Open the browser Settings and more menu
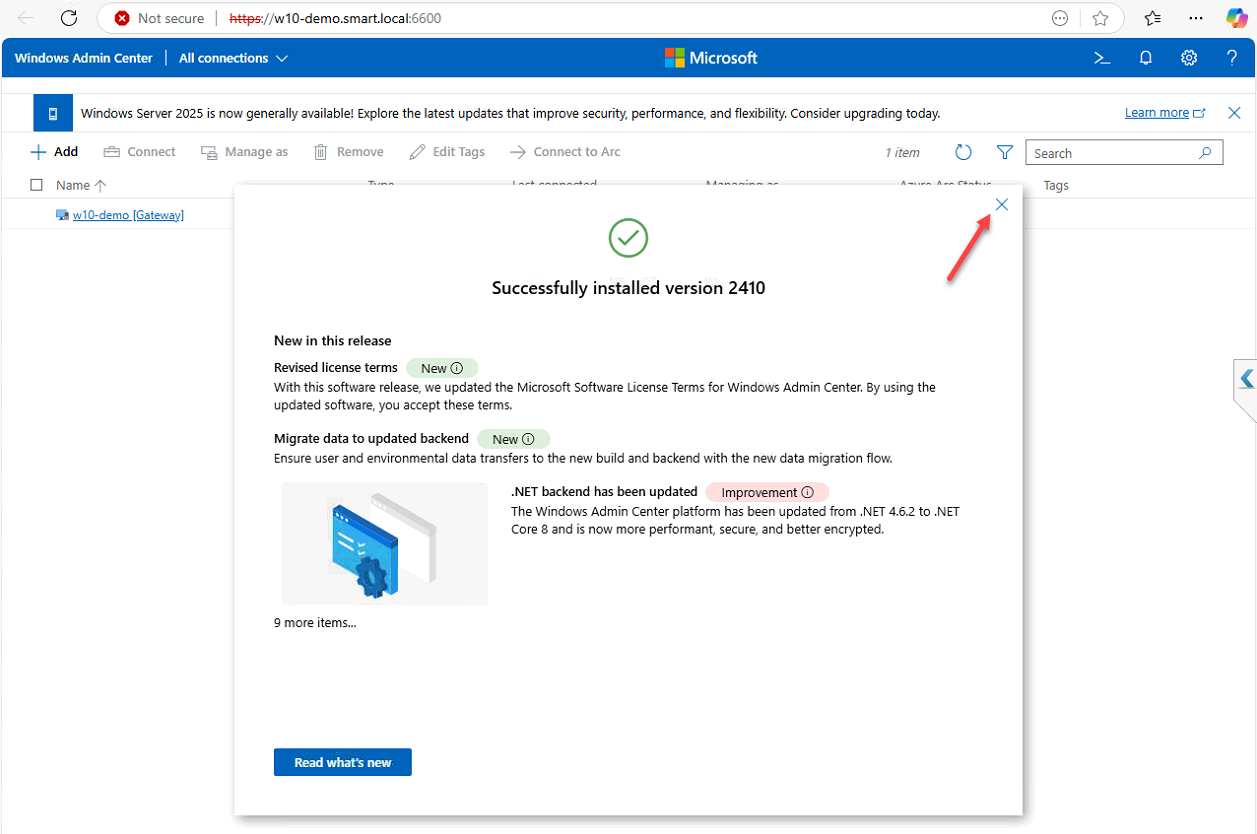1257x834 pixels. [x=1196, y=18]
